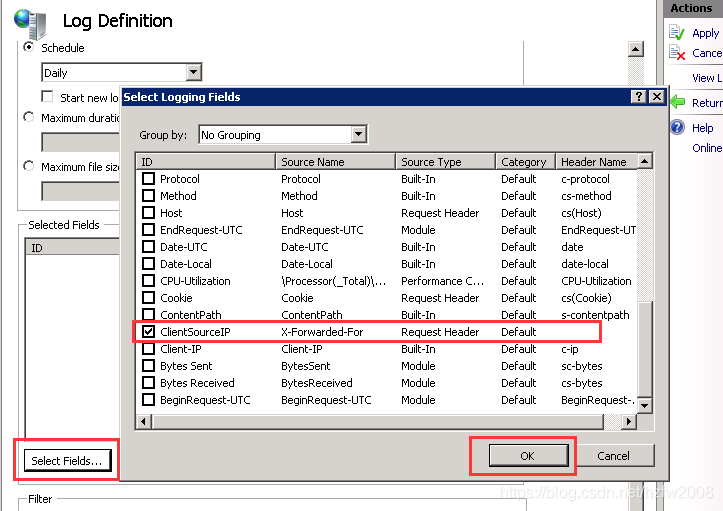Check the Cookie logging field
723x511 pixels.
148,298
